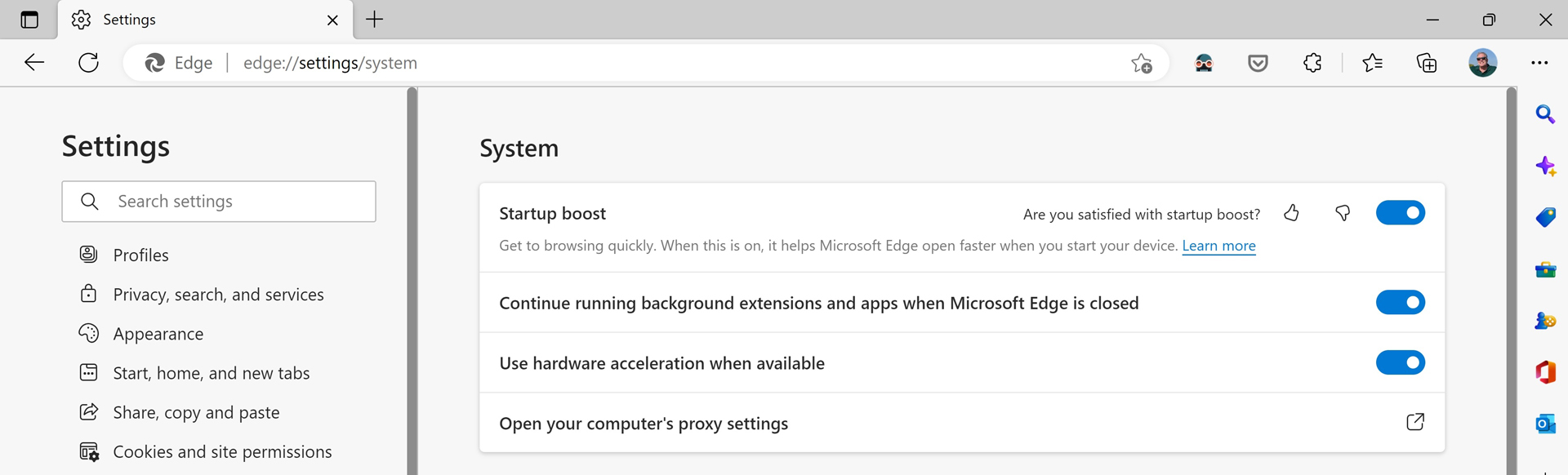Disable the Startup boost toggle
Image resolution: width=1568 pixels, height=475 pixels.
click(x=1400, y=213)
